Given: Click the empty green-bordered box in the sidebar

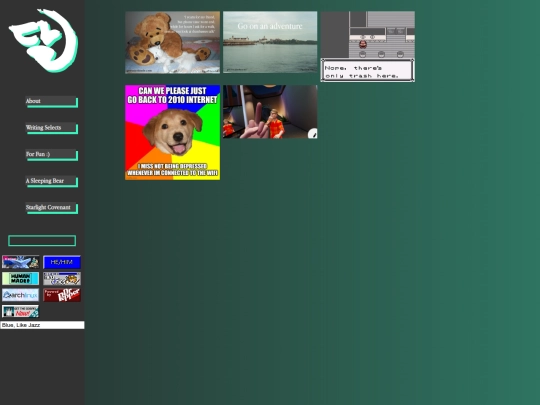Looking at the screenshot, I should pyautogui.click(x=42, y=241).
